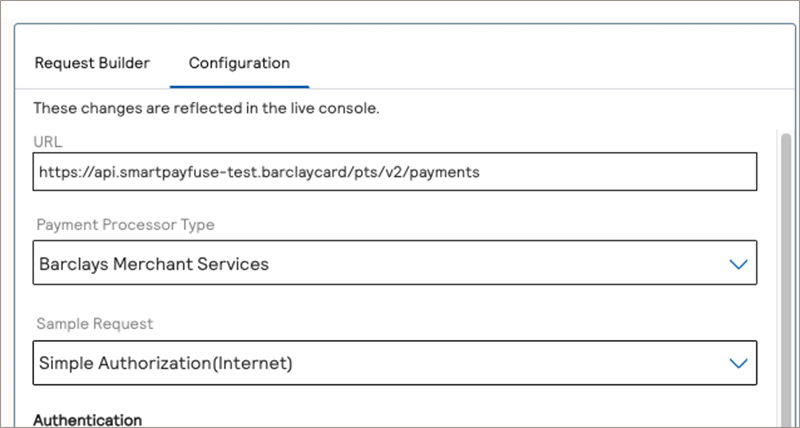Click the Simple Authorization(Internet) selected value
Screen dimensions: 800x428
[x=166, y=364]
